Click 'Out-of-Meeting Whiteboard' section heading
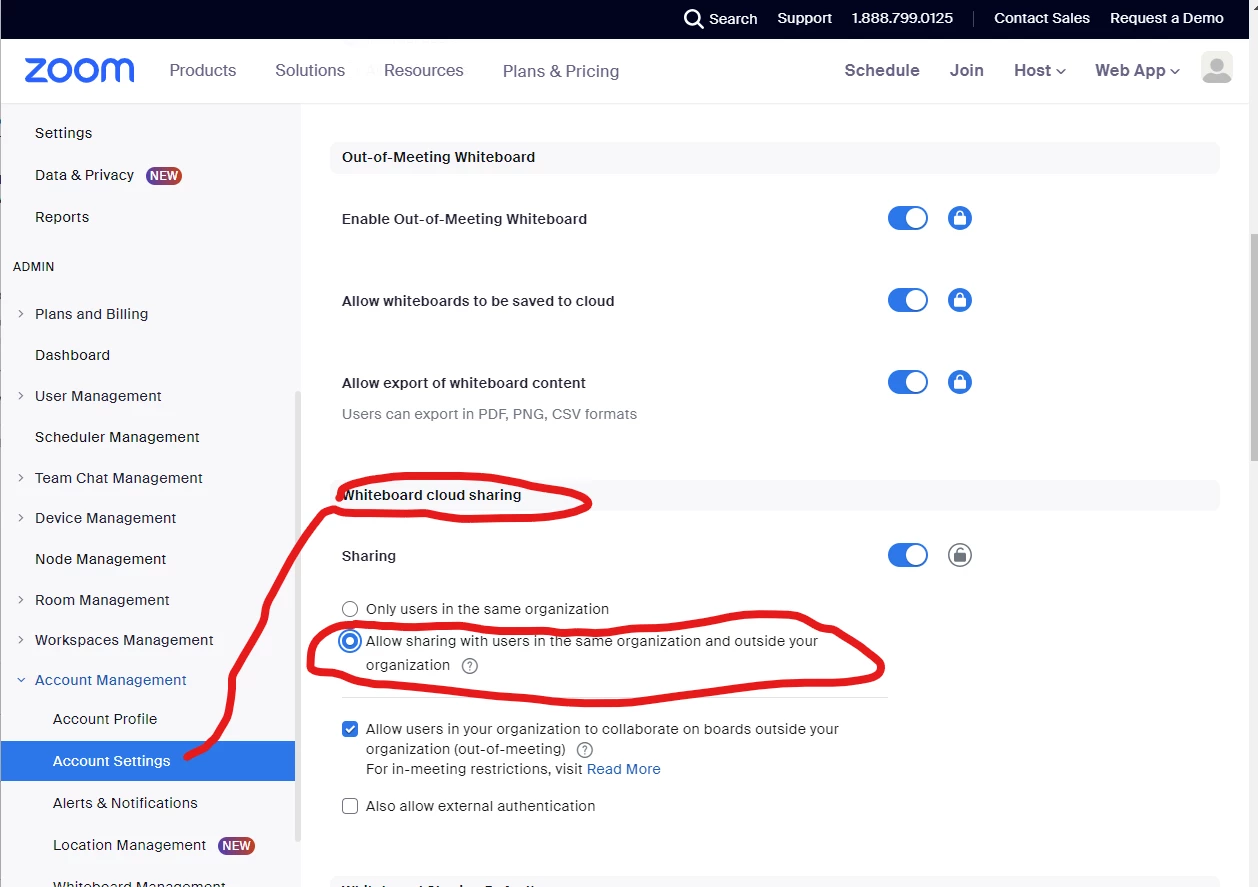 tap(438, 157)
